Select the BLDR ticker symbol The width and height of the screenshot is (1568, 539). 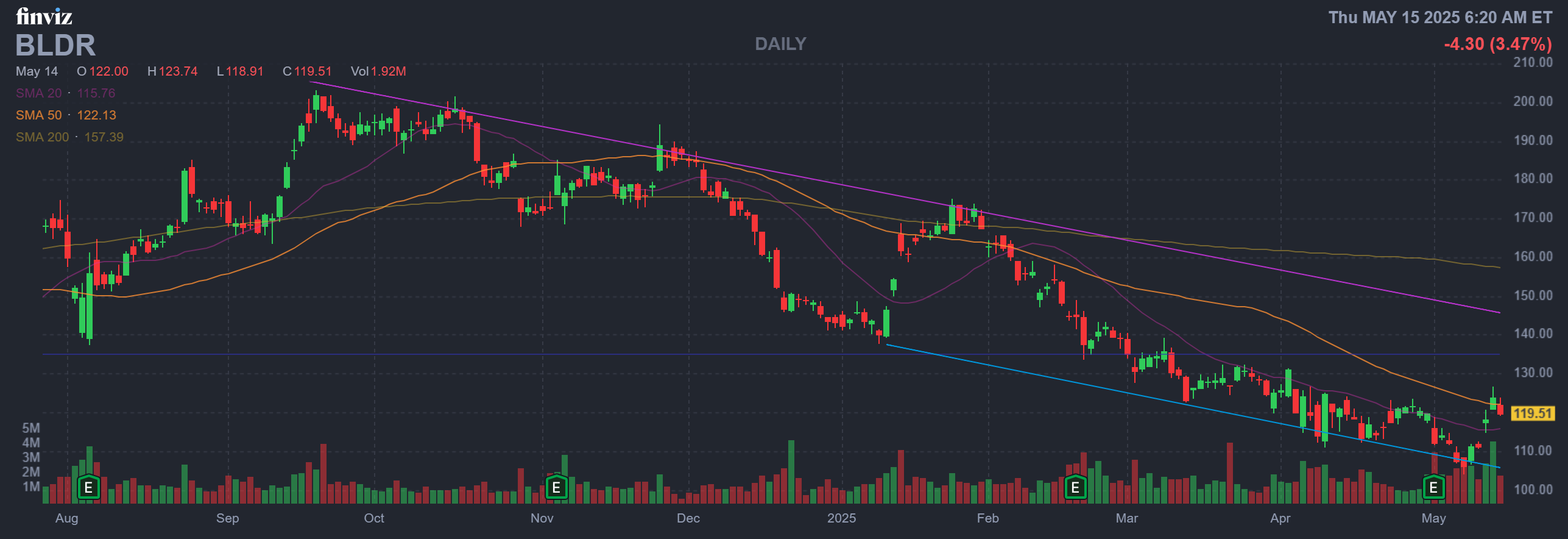click(55, 46)
